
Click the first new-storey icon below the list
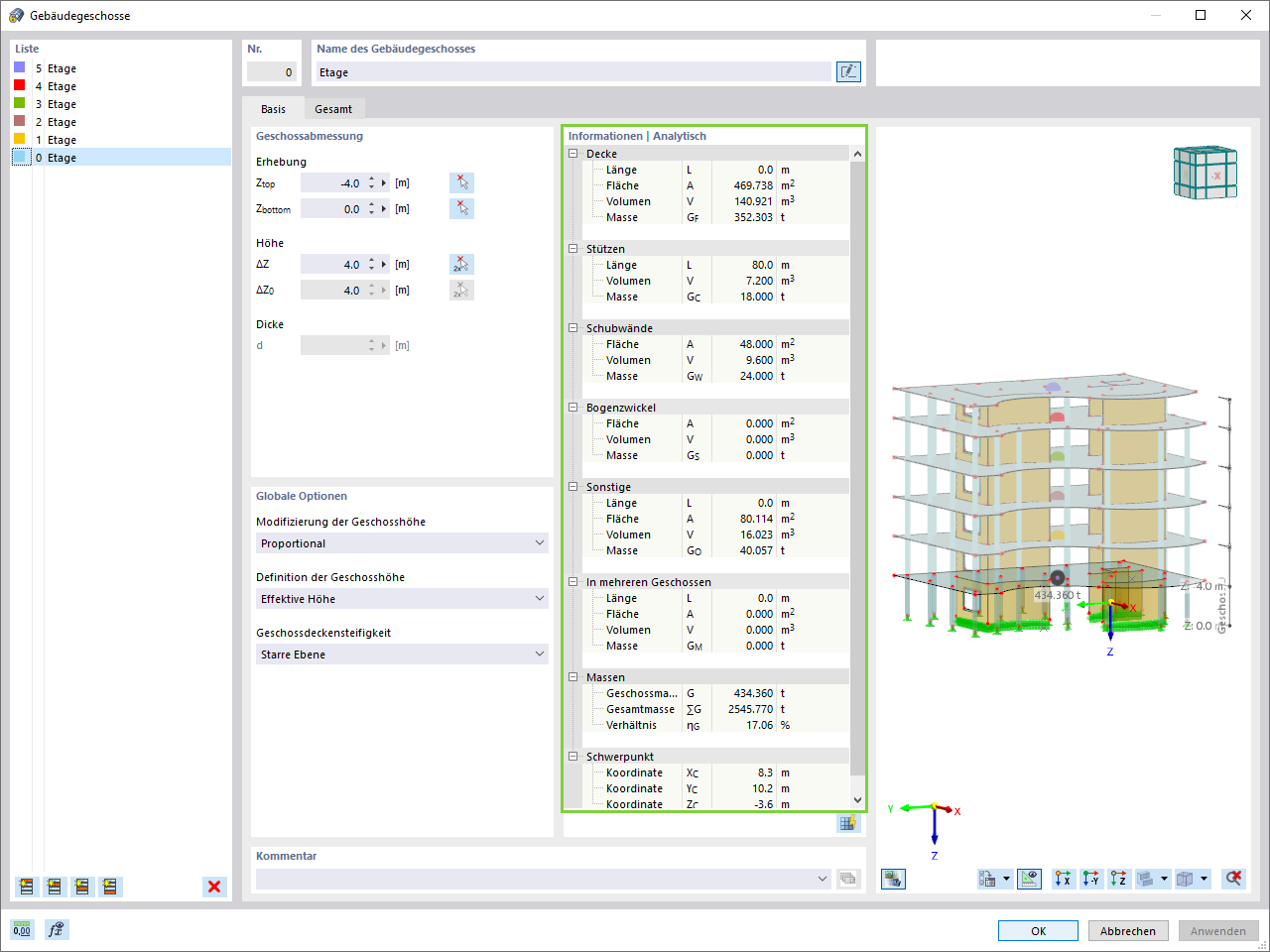tap(27, 887)
